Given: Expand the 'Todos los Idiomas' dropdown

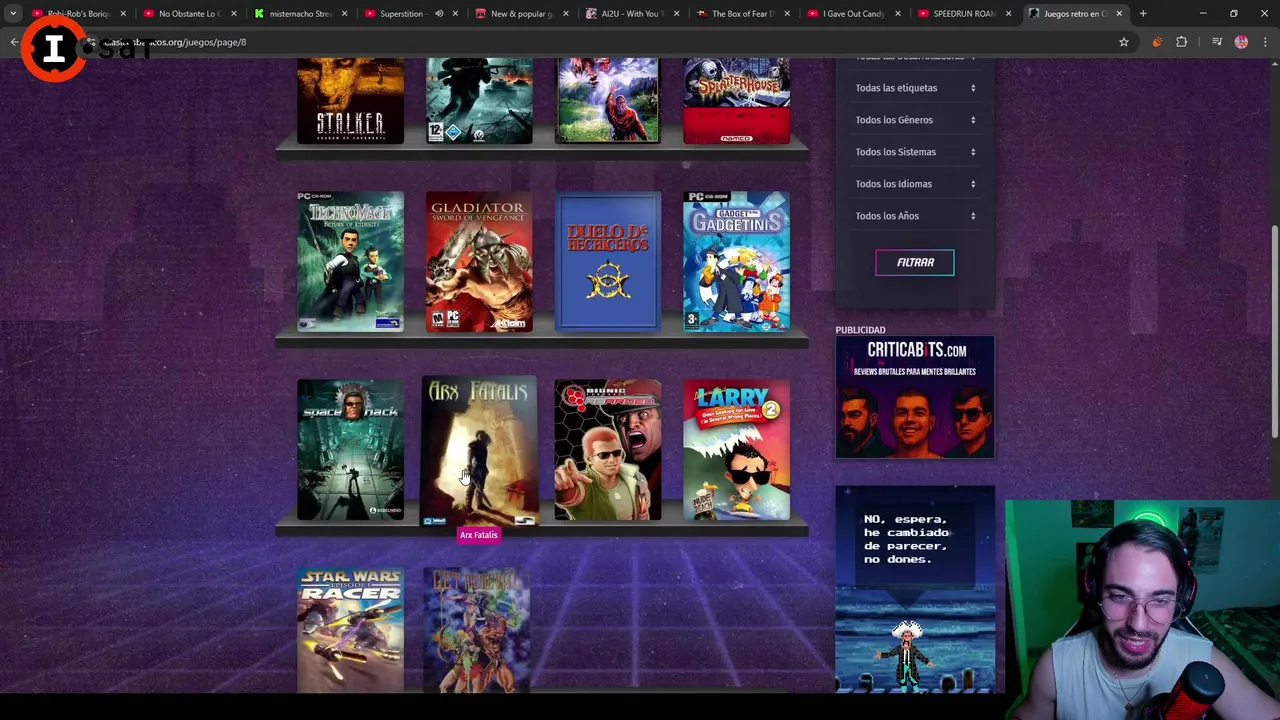Looking at the screenshot, I should (x=915, y=184).
